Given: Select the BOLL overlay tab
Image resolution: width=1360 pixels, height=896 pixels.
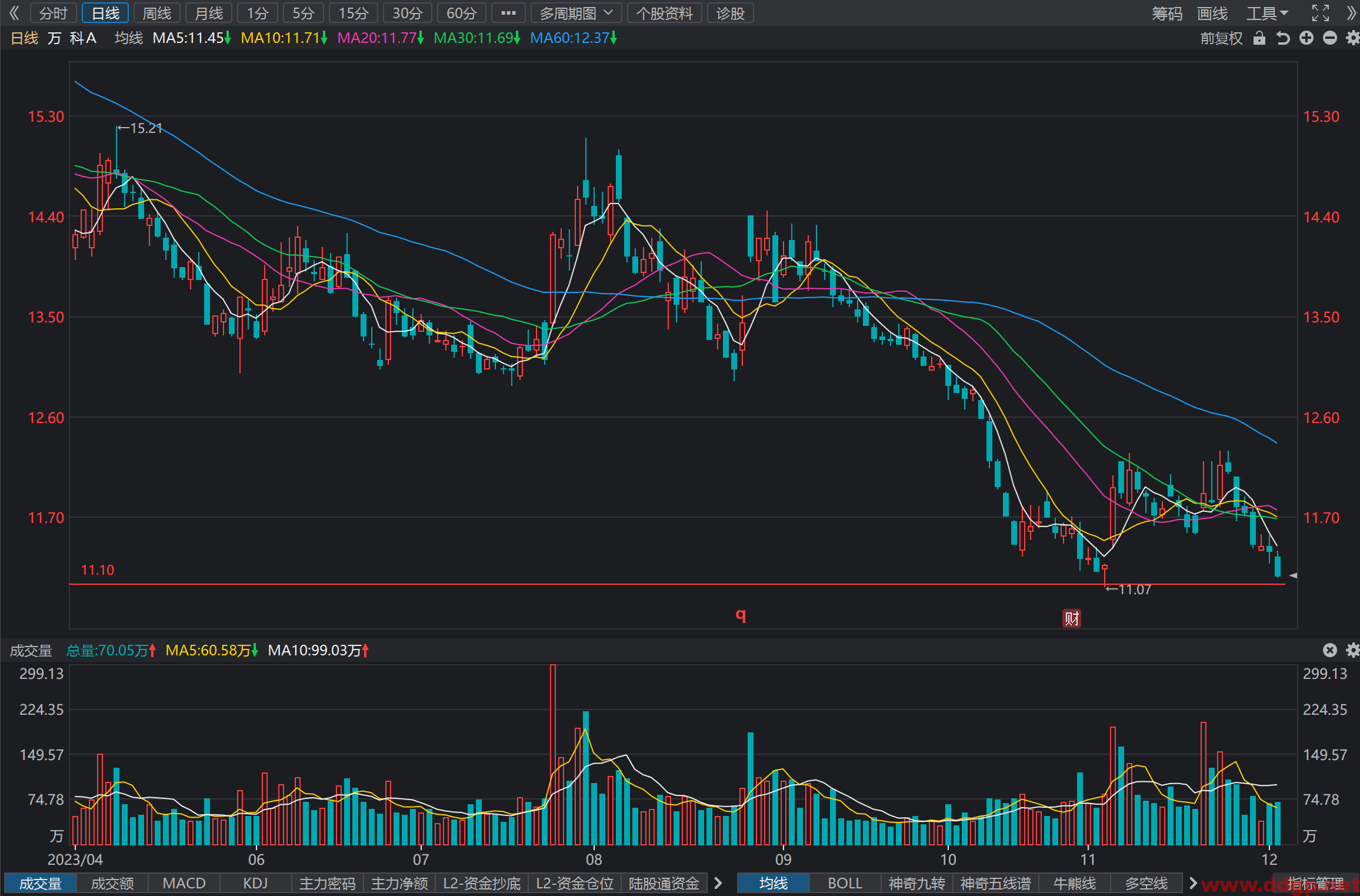Looking at the screenshot, I should [845, 883].
